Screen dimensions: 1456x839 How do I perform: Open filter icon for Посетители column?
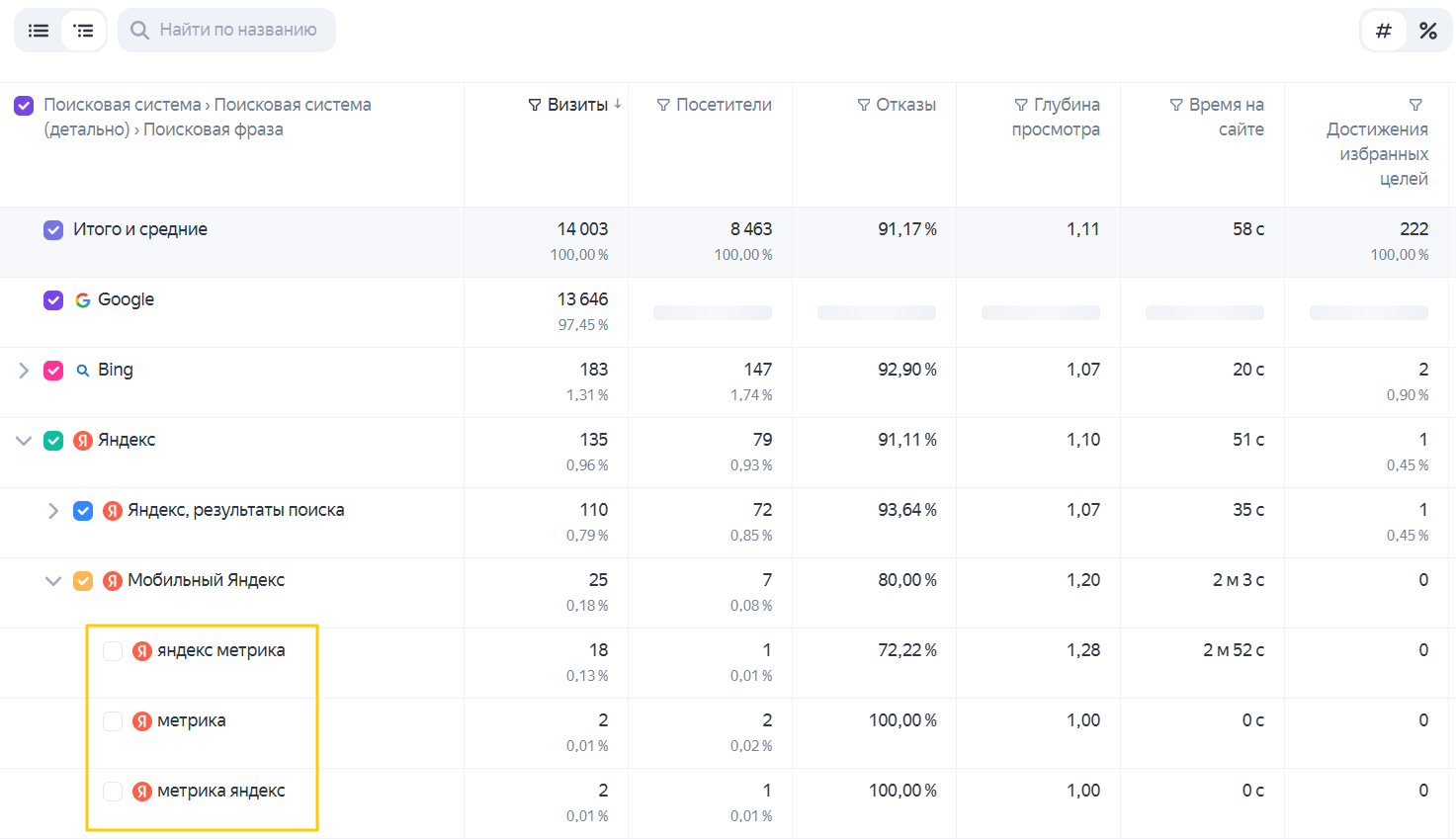tap(663, 105)
